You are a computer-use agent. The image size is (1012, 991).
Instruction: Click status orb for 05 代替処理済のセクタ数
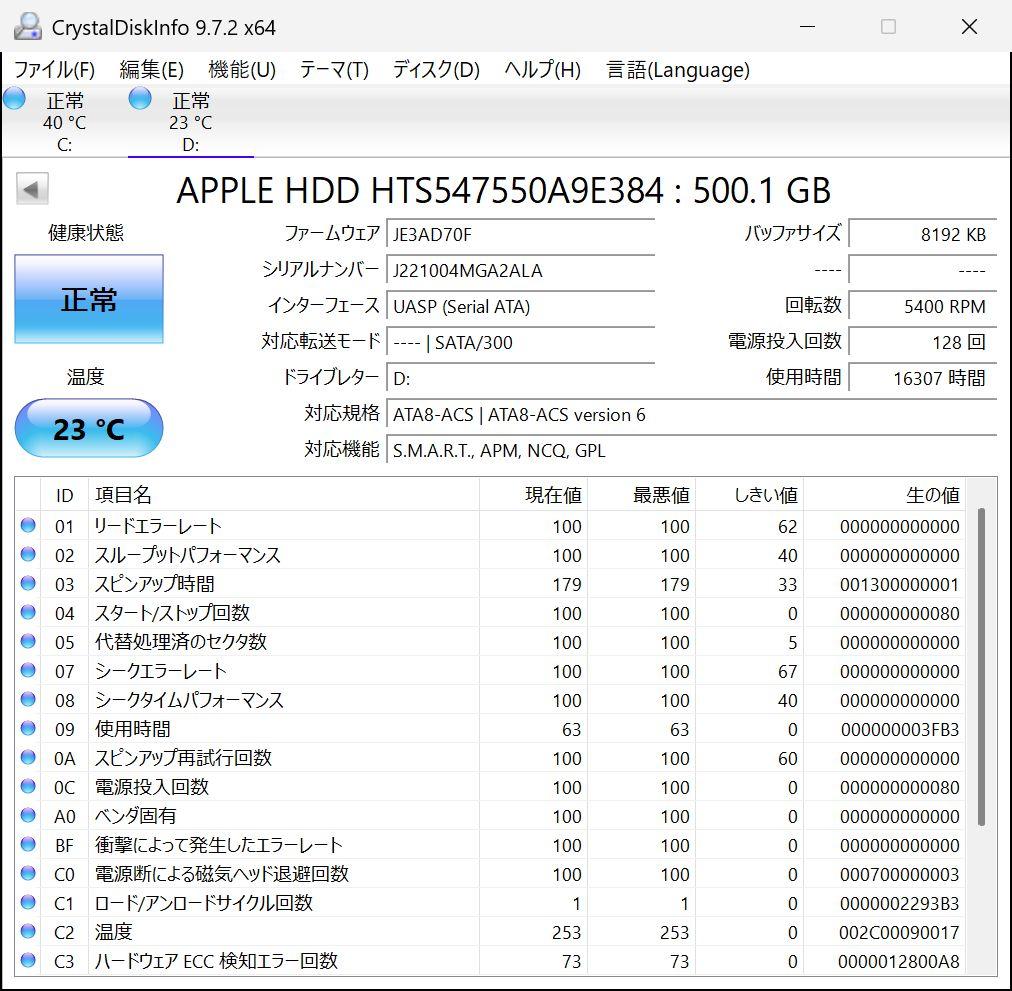[28, 641]
